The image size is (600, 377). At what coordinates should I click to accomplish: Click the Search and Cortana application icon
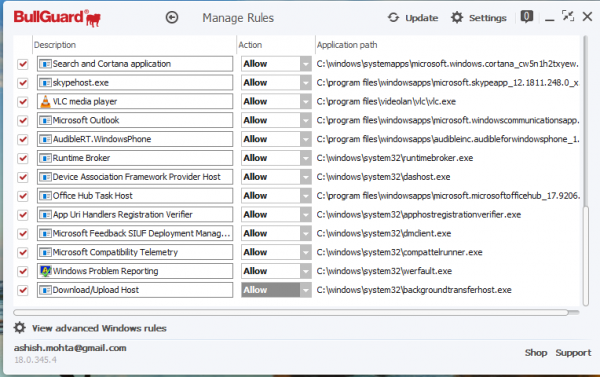click(x=46, y=64)
